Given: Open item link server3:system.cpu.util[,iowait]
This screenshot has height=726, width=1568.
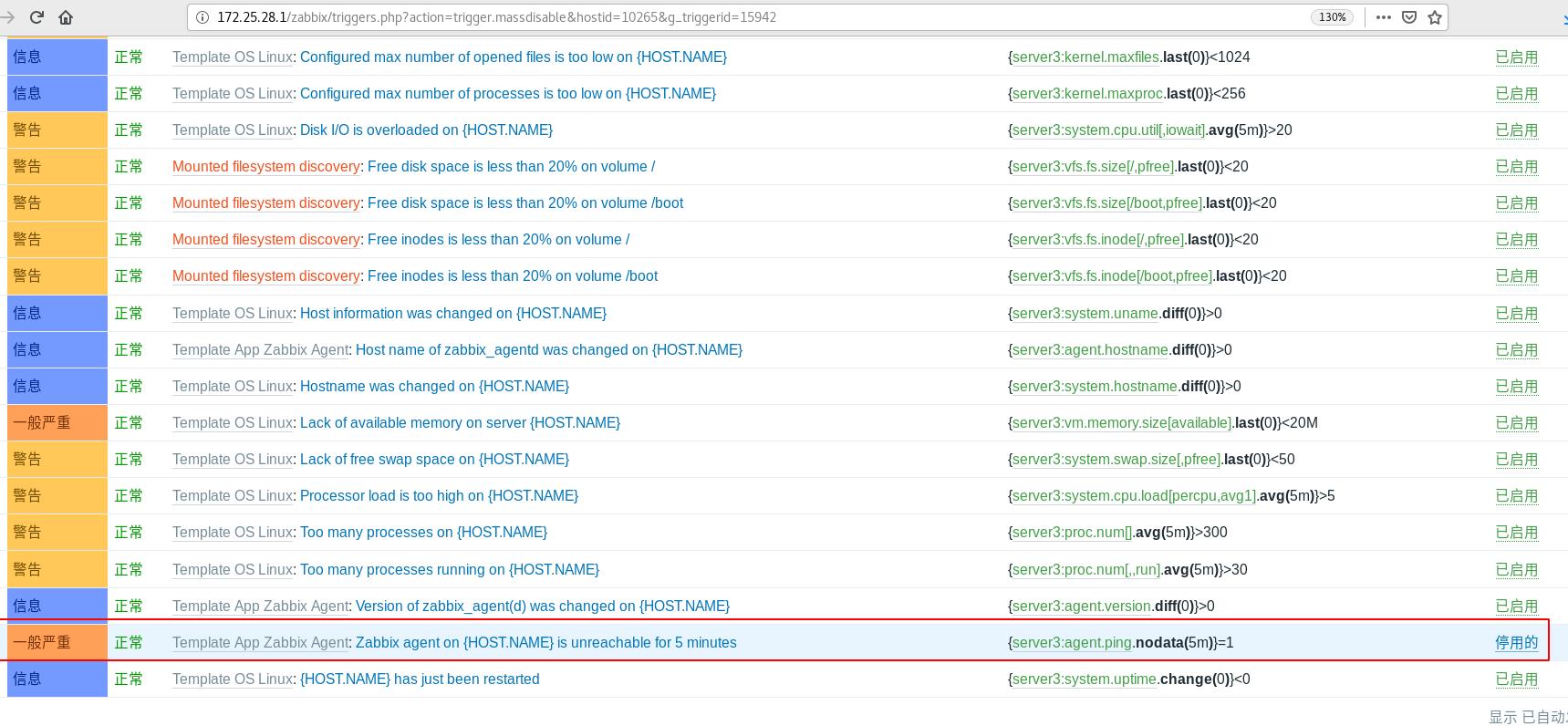Looking at the screenshot, I should [x=1108, y=130].
